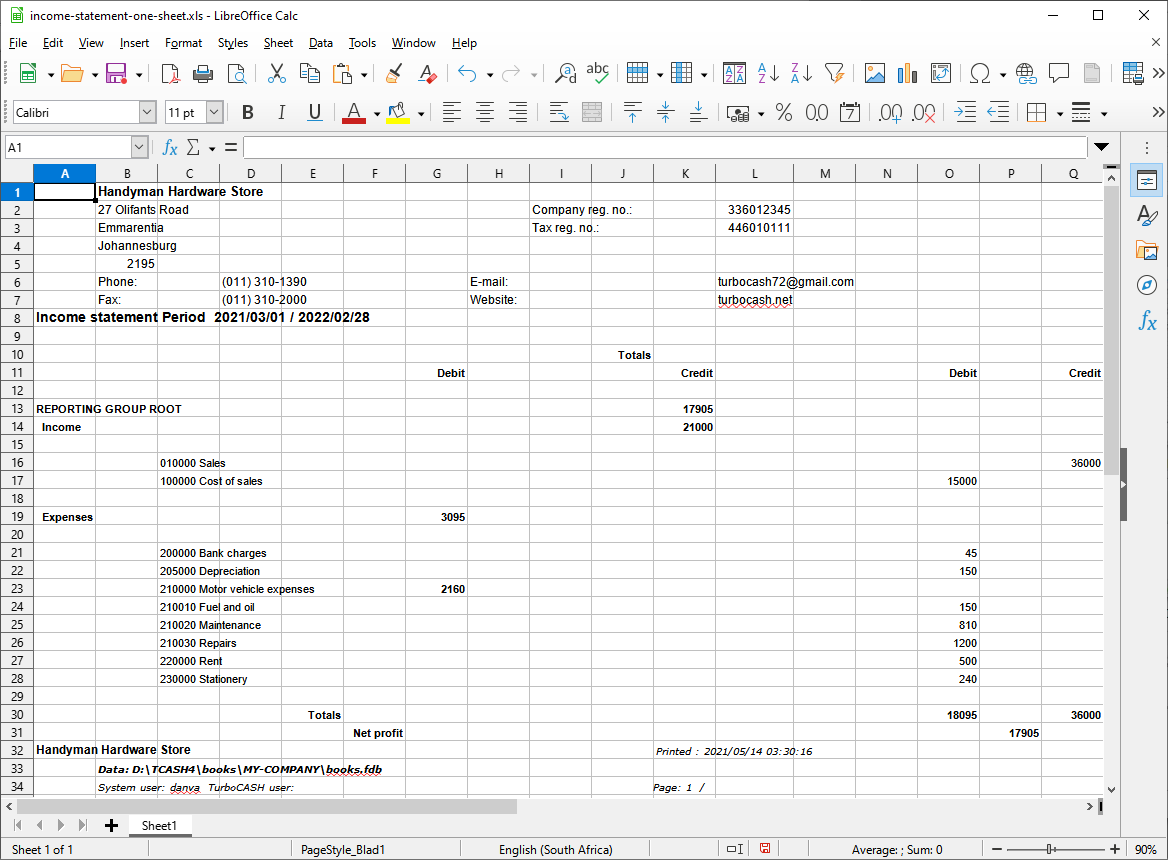This screenshot has width=1168, height=860.
Task: Toggle Underline text style
Action: tap(314, 112)
